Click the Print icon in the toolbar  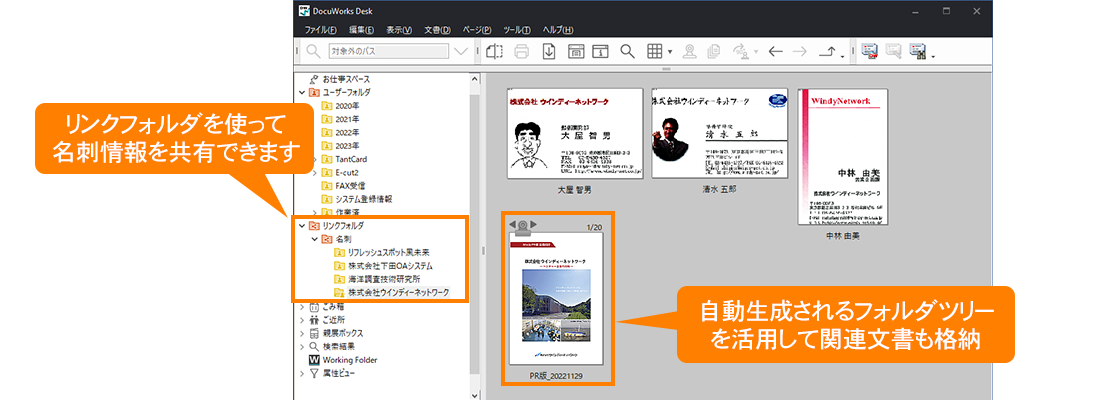tap(521, 51)
